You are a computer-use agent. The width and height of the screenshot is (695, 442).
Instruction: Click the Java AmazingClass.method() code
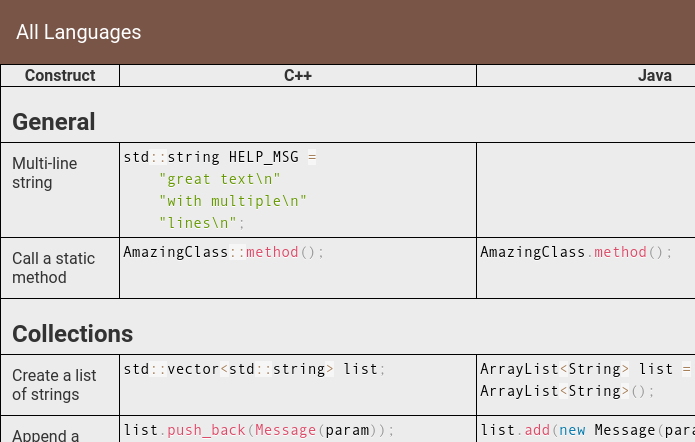576,252
